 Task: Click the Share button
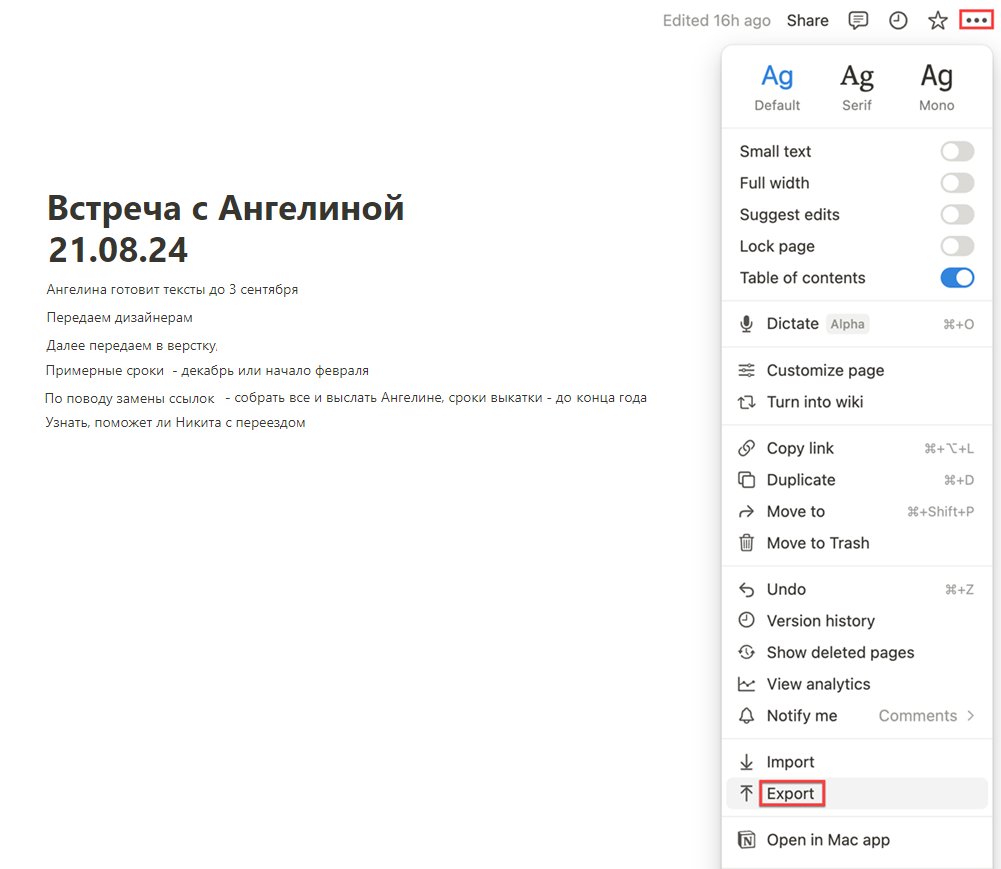(807, 20)
